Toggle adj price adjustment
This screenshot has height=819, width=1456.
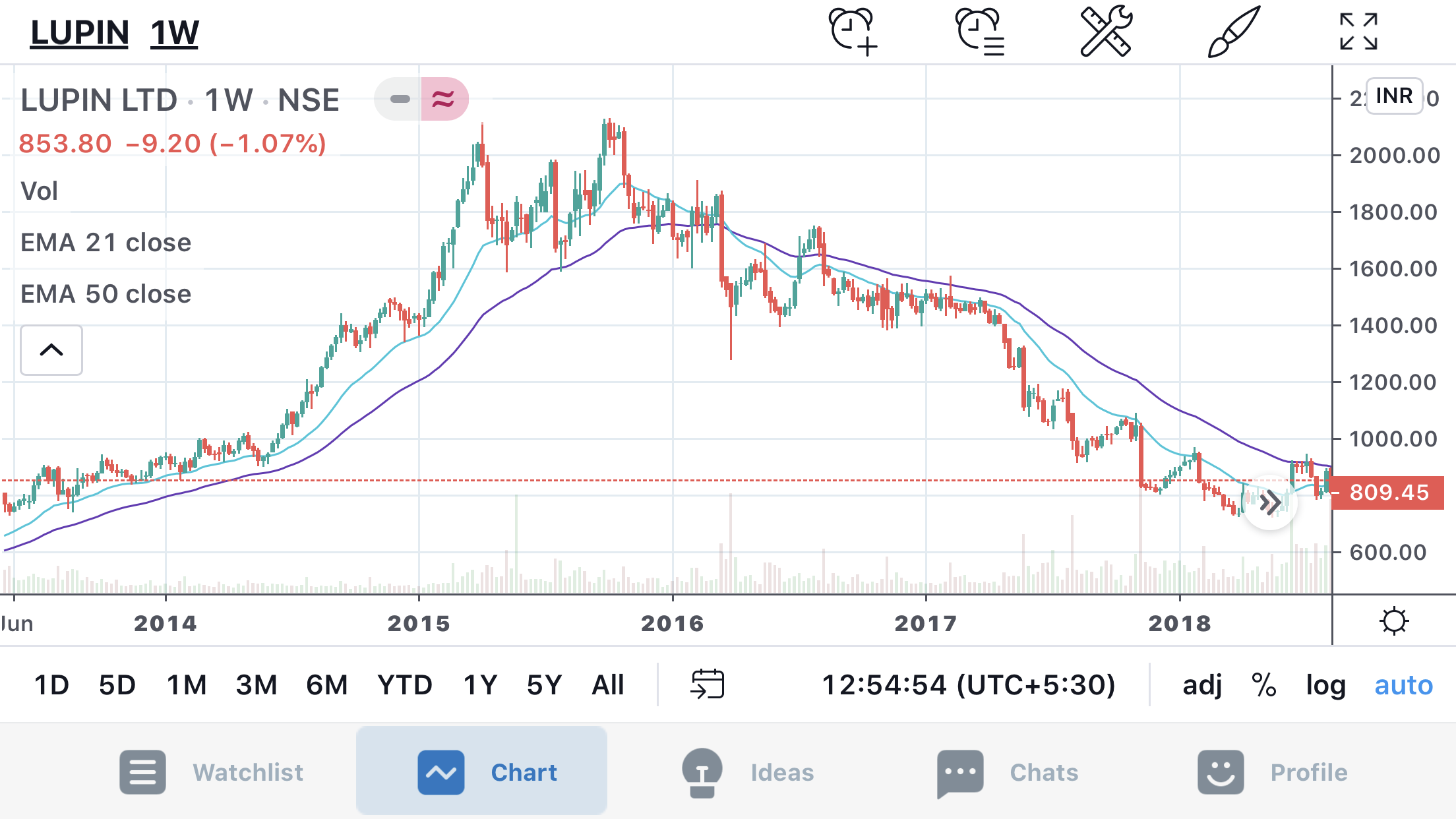tap(1202, 684)
